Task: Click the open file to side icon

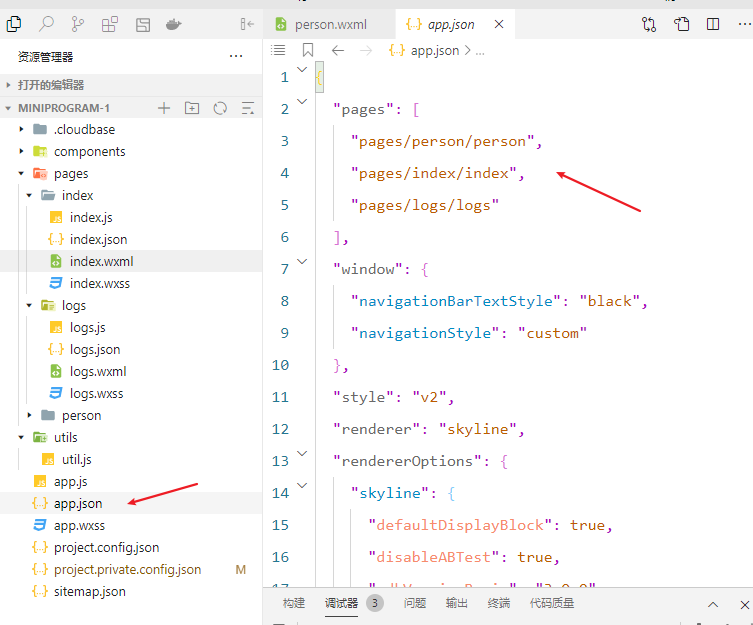Action: point(681,24)
